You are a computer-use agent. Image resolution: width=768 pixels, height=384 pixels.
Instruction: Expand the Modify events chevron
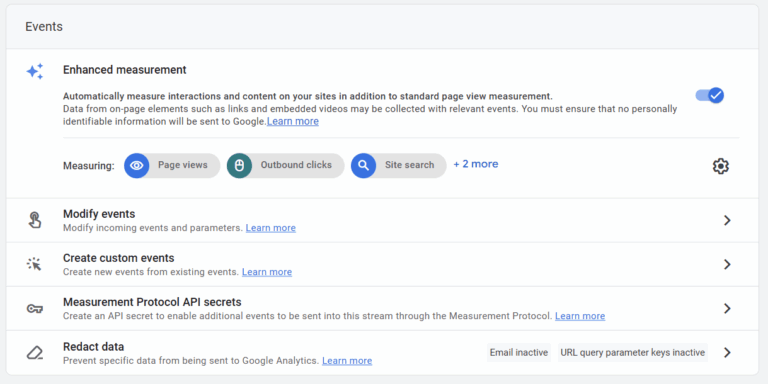coord(727,220)
